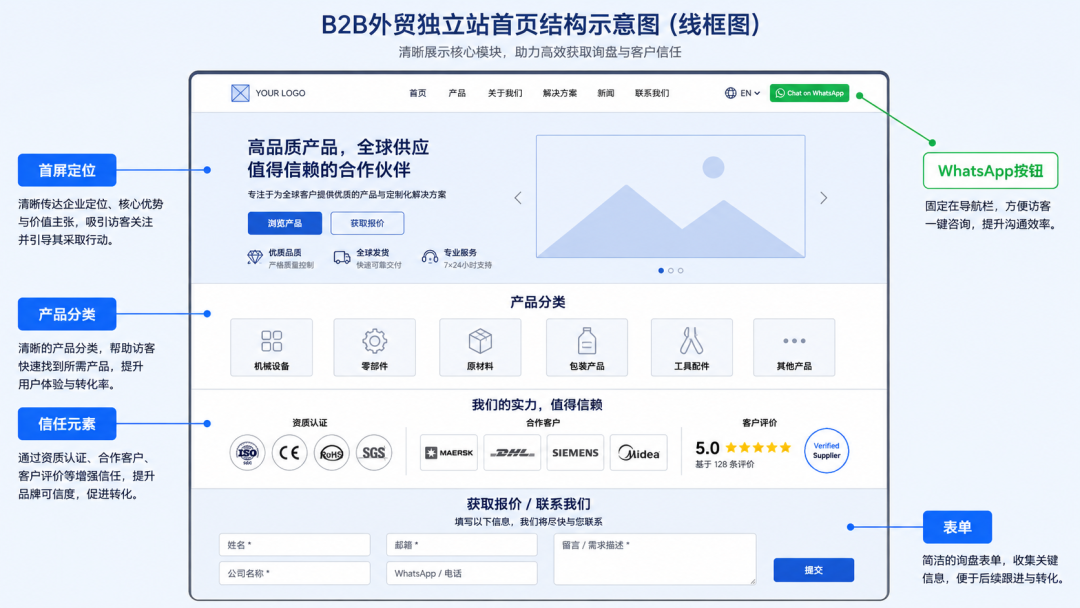1080x608 pixels.
Task: Select the third carousel indicator dot
Action: [681, 271]
